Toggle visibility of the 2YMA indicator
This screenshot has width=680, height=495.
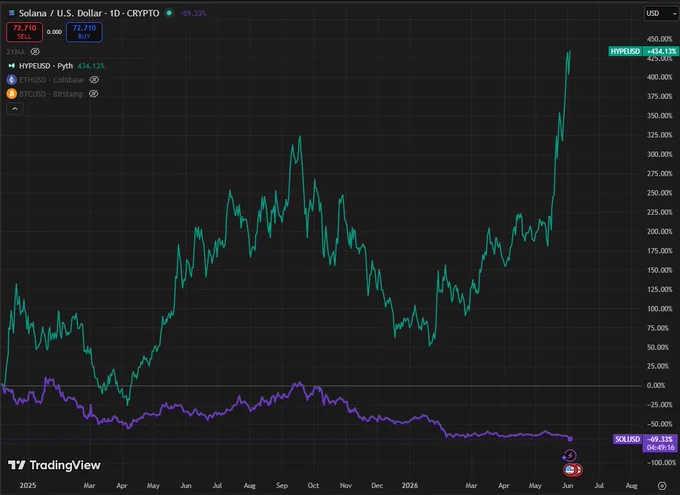[x=35, y=52]
